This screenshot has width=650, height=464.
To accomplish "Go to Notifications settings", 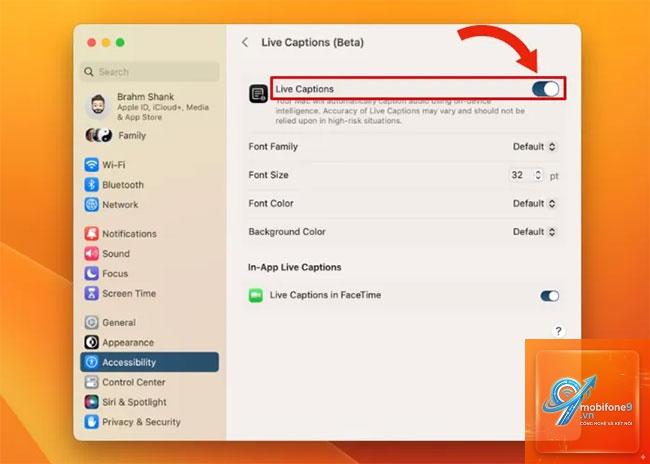I will coord(149,233).
